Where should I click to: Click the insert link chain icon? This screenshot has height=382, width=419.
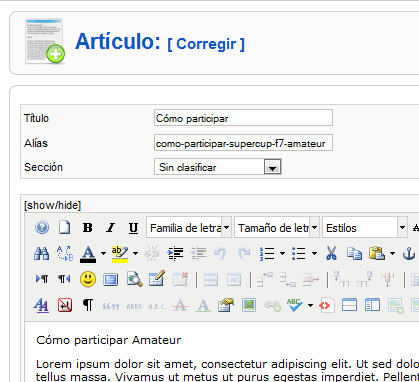click(272, 305)
